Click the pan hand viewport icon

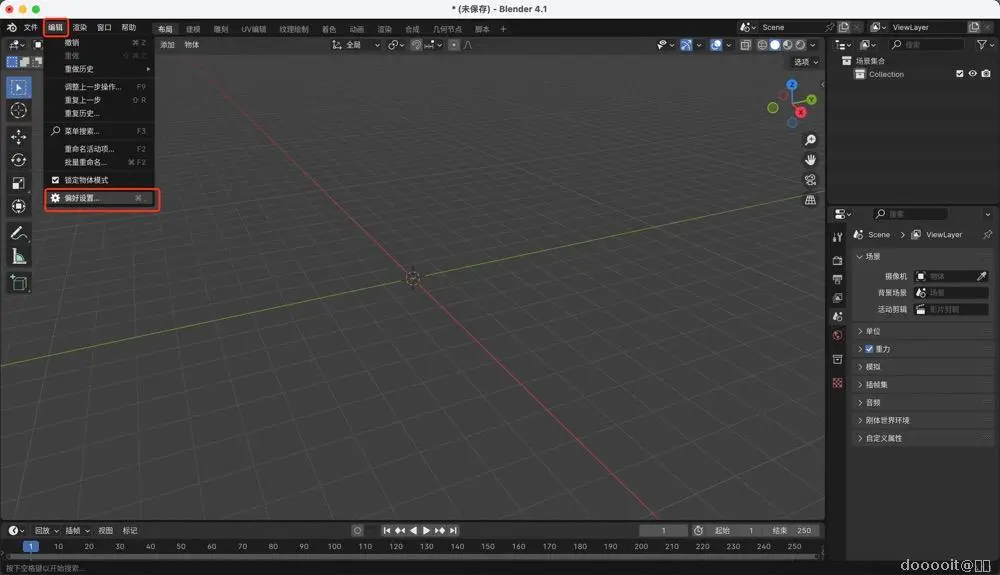coord(810,160)
